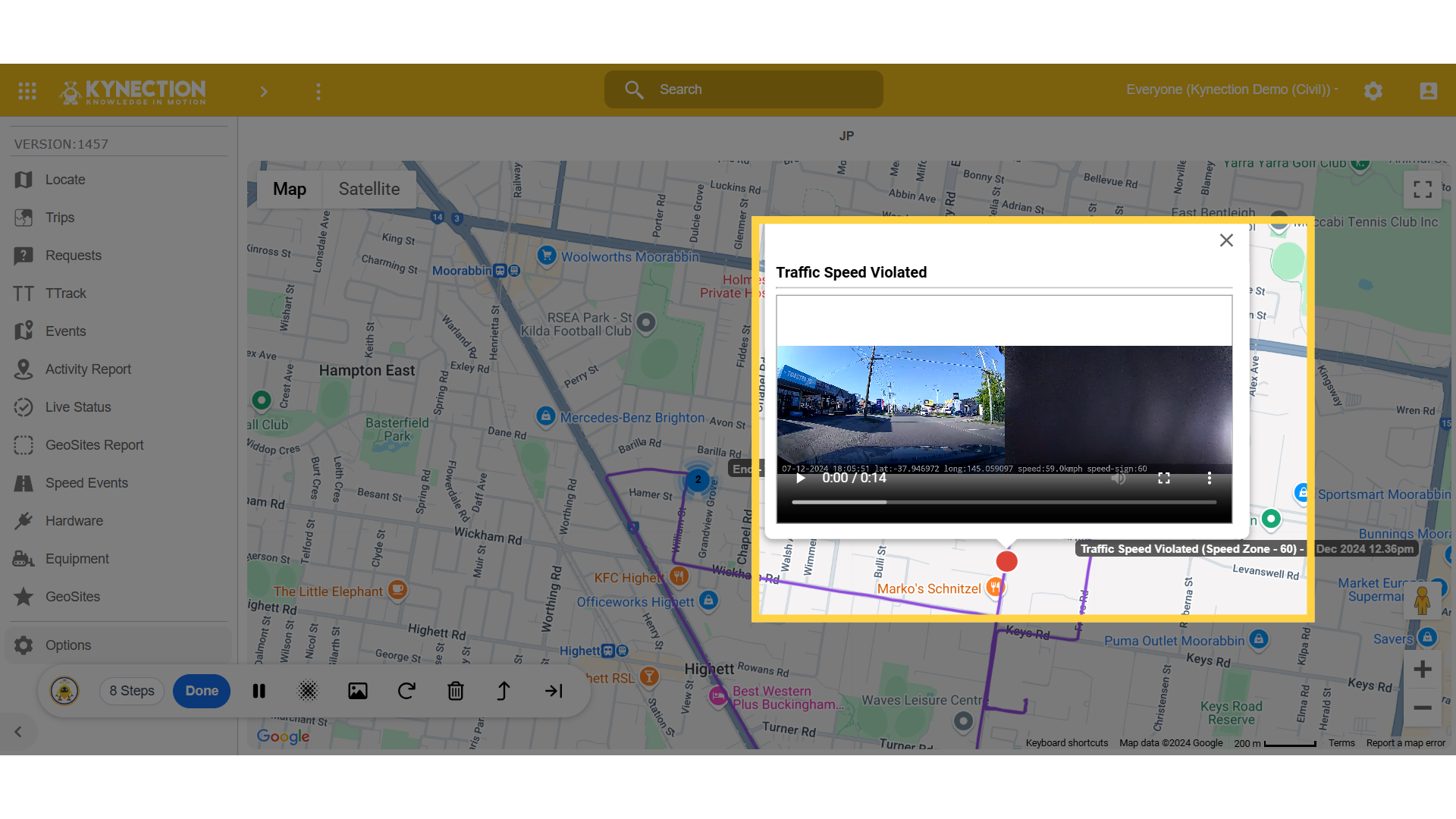Screen dimensions: 1456x819
Task: Click the 8 Steps label
Action: [x=132, y=691]
